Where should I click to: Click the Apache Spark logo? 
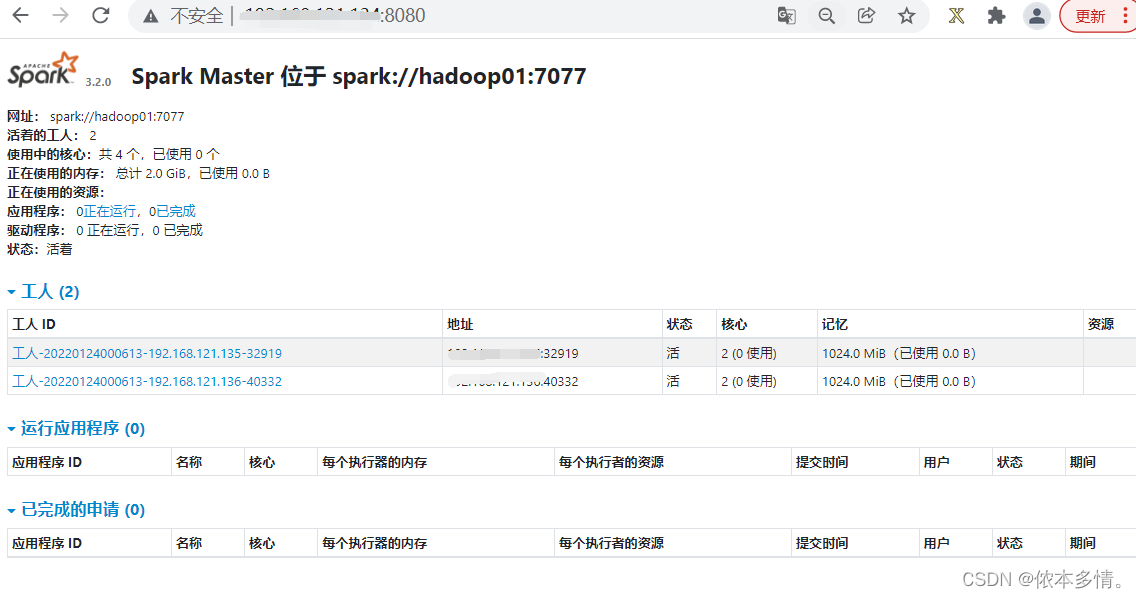coord(43,70)
